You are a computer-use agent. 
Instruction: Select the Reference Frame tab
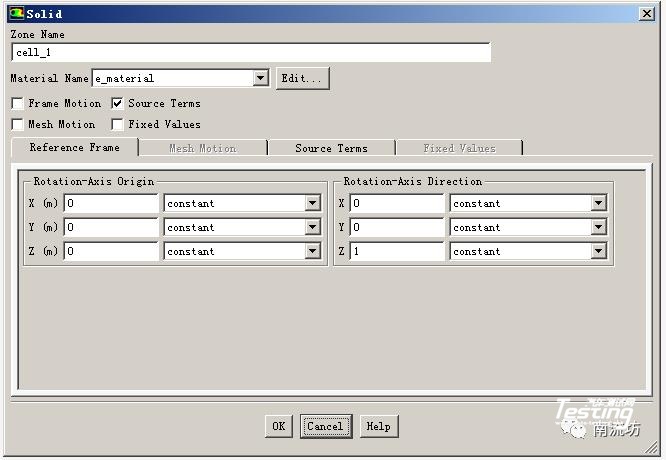coord(75,147)
